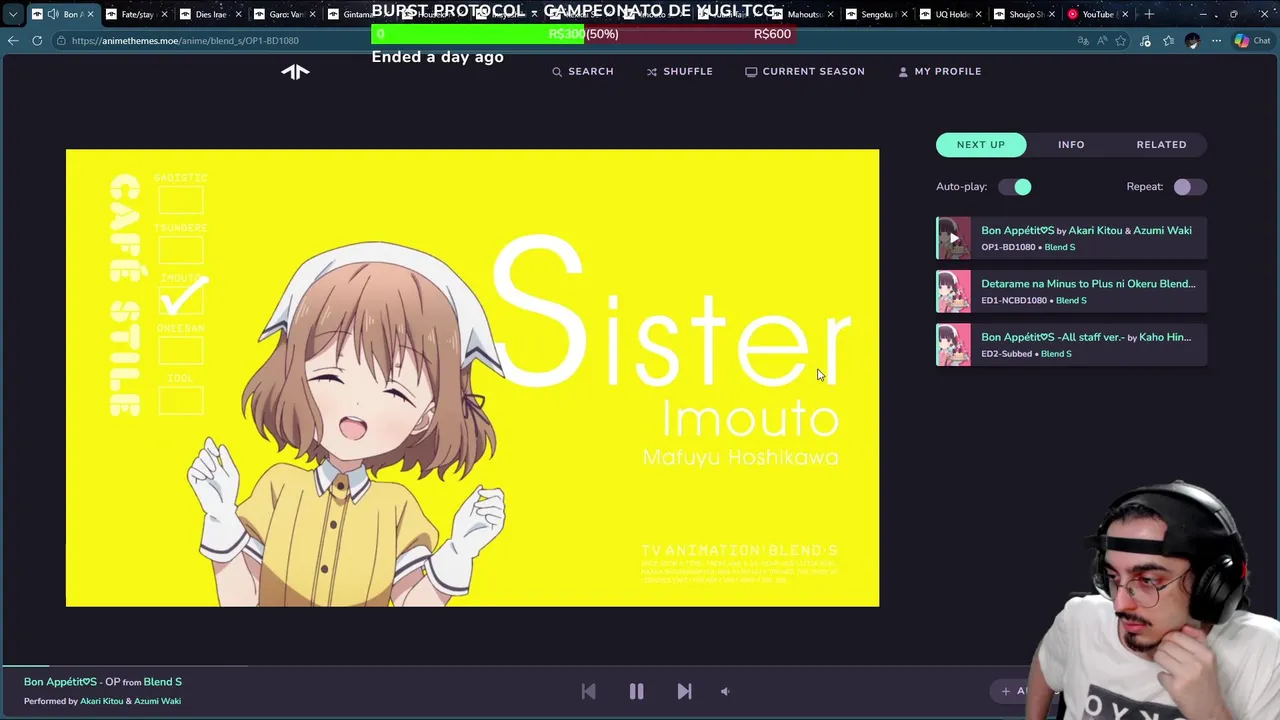Click the Current Season monitor icon

pos(751,72)
